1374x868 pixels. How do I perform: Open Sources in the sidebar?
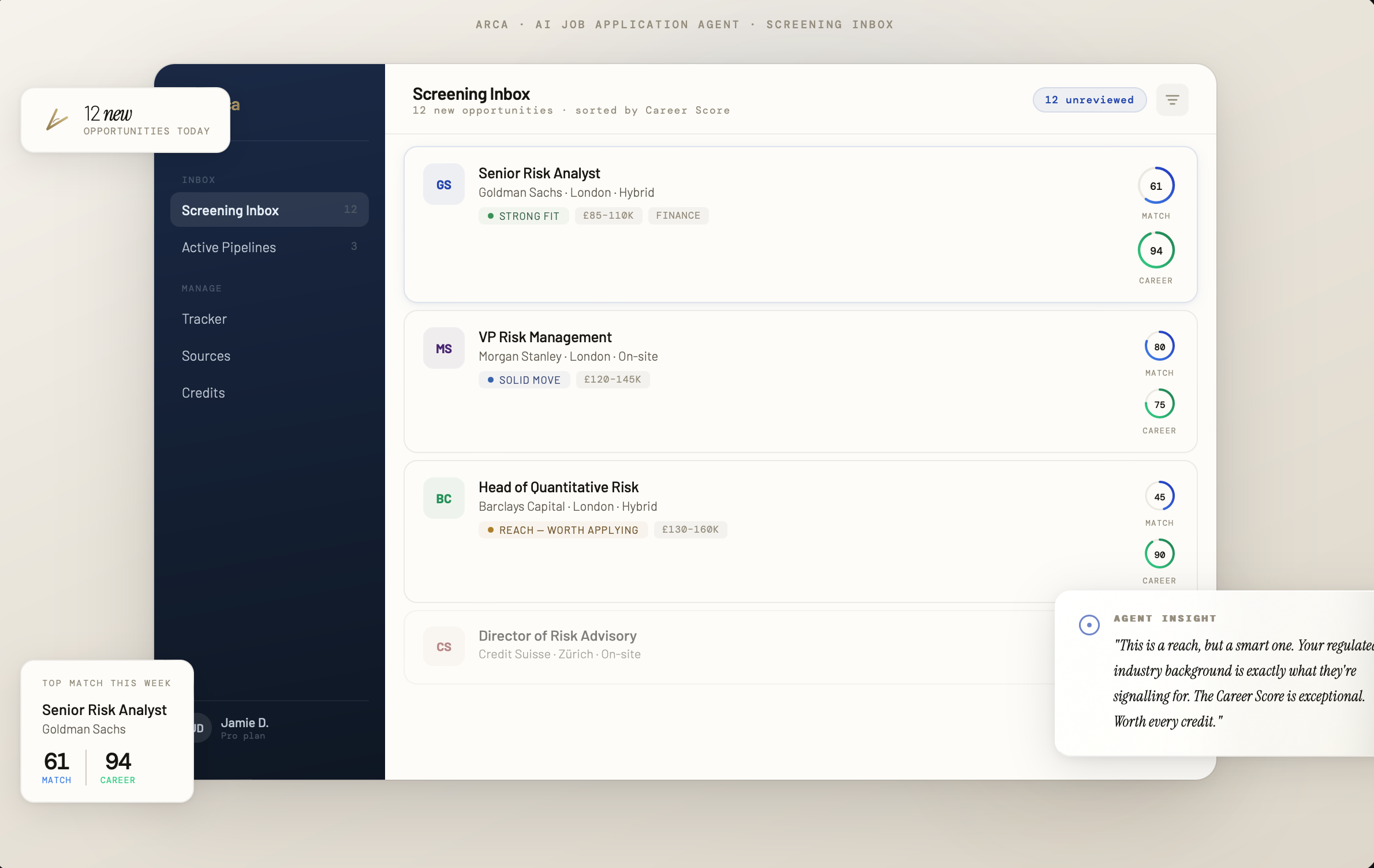269,356
